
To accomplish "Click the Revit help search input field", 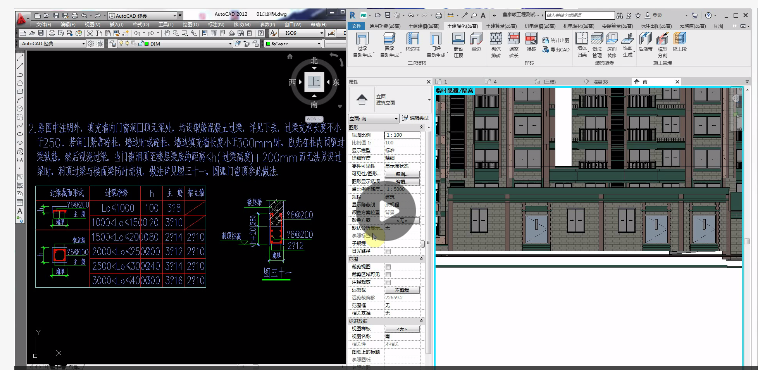I will pyautogui.click(x=580, y=15).
